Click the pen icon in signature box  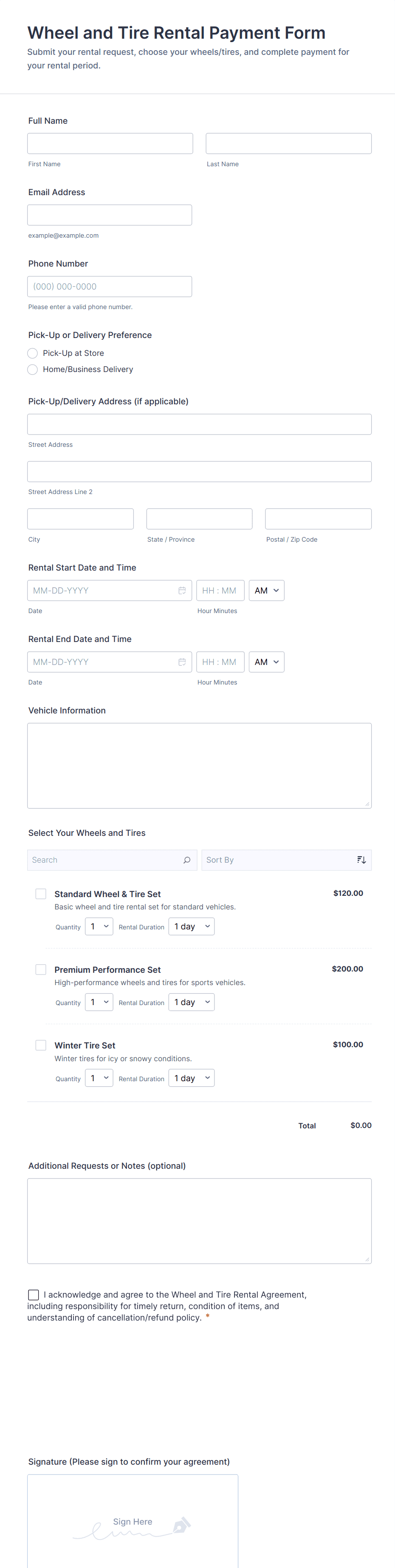182,1525
